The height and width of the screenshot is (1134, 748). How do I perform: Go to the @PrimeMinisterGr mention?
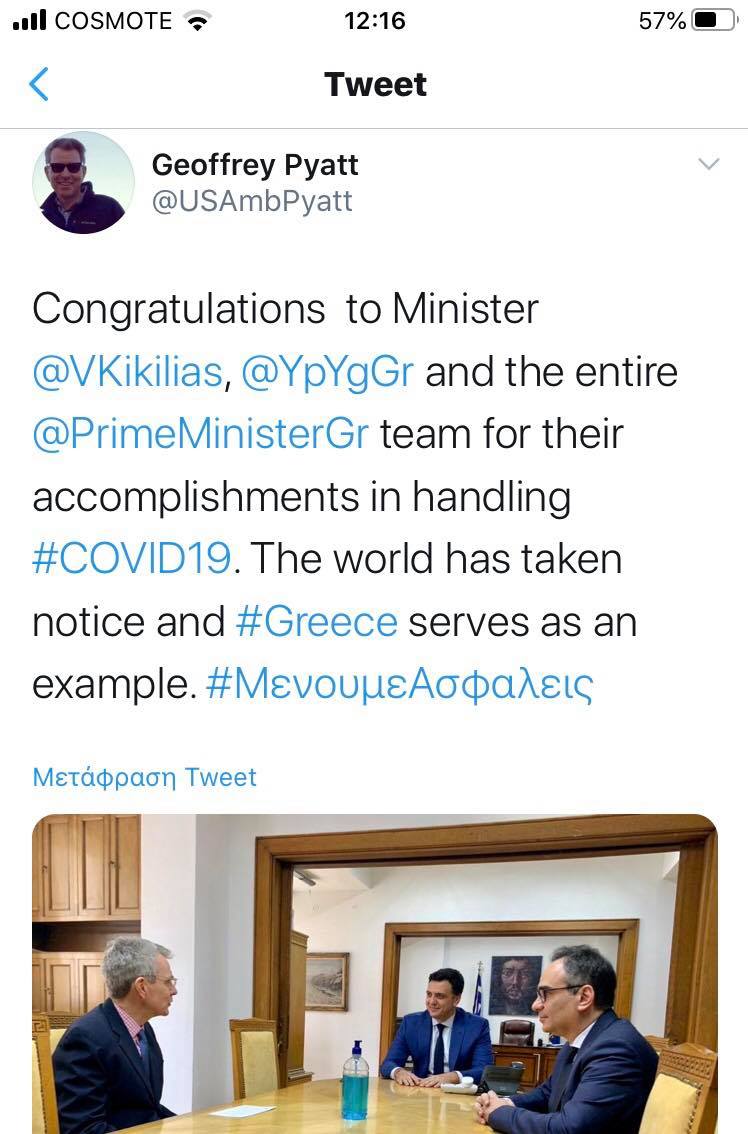point(201,435)
